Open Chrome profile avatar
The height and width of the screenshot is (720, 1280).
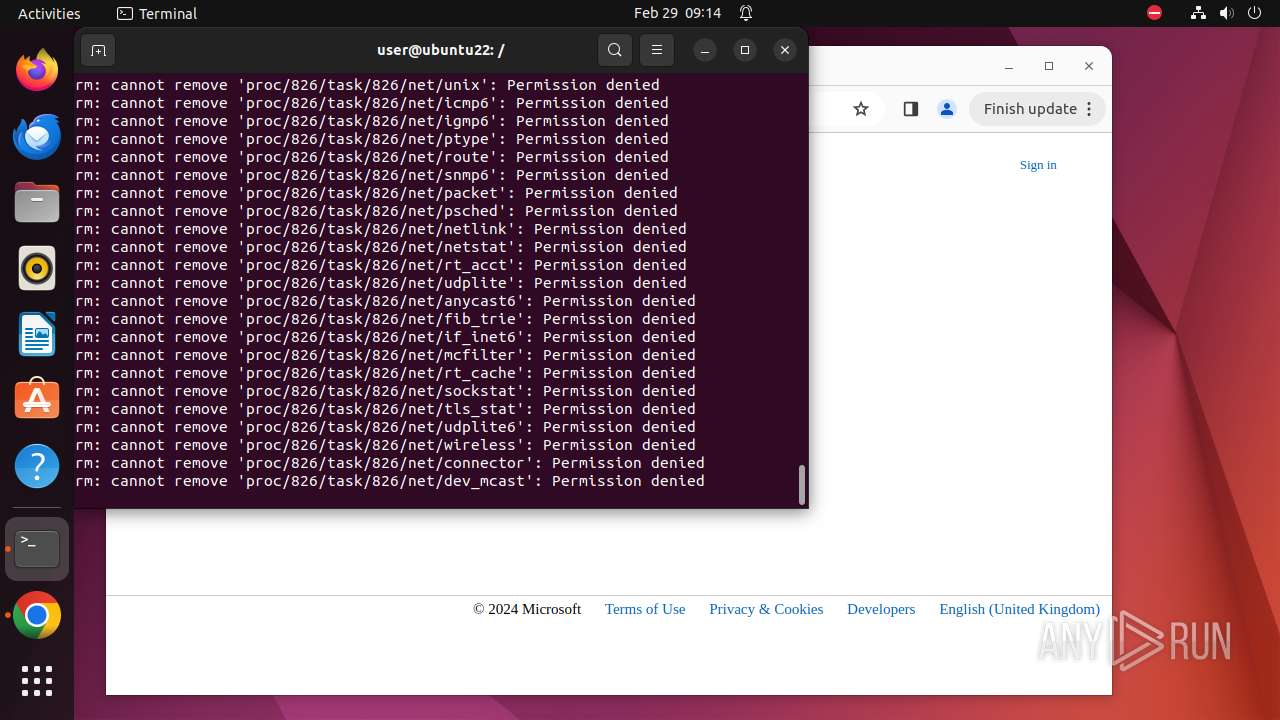click(x=947, y=109)
